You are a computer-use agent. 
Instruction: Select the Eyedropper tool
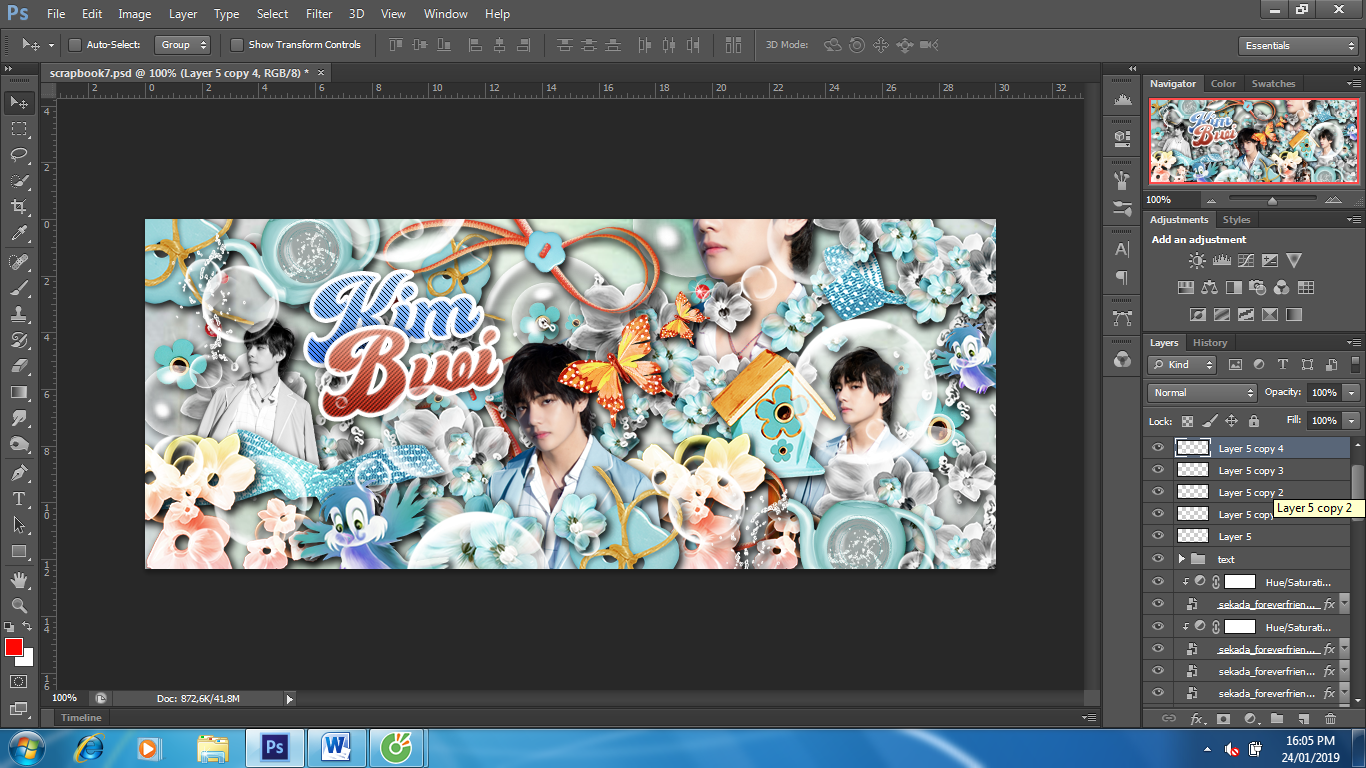(x=18, y=234)
